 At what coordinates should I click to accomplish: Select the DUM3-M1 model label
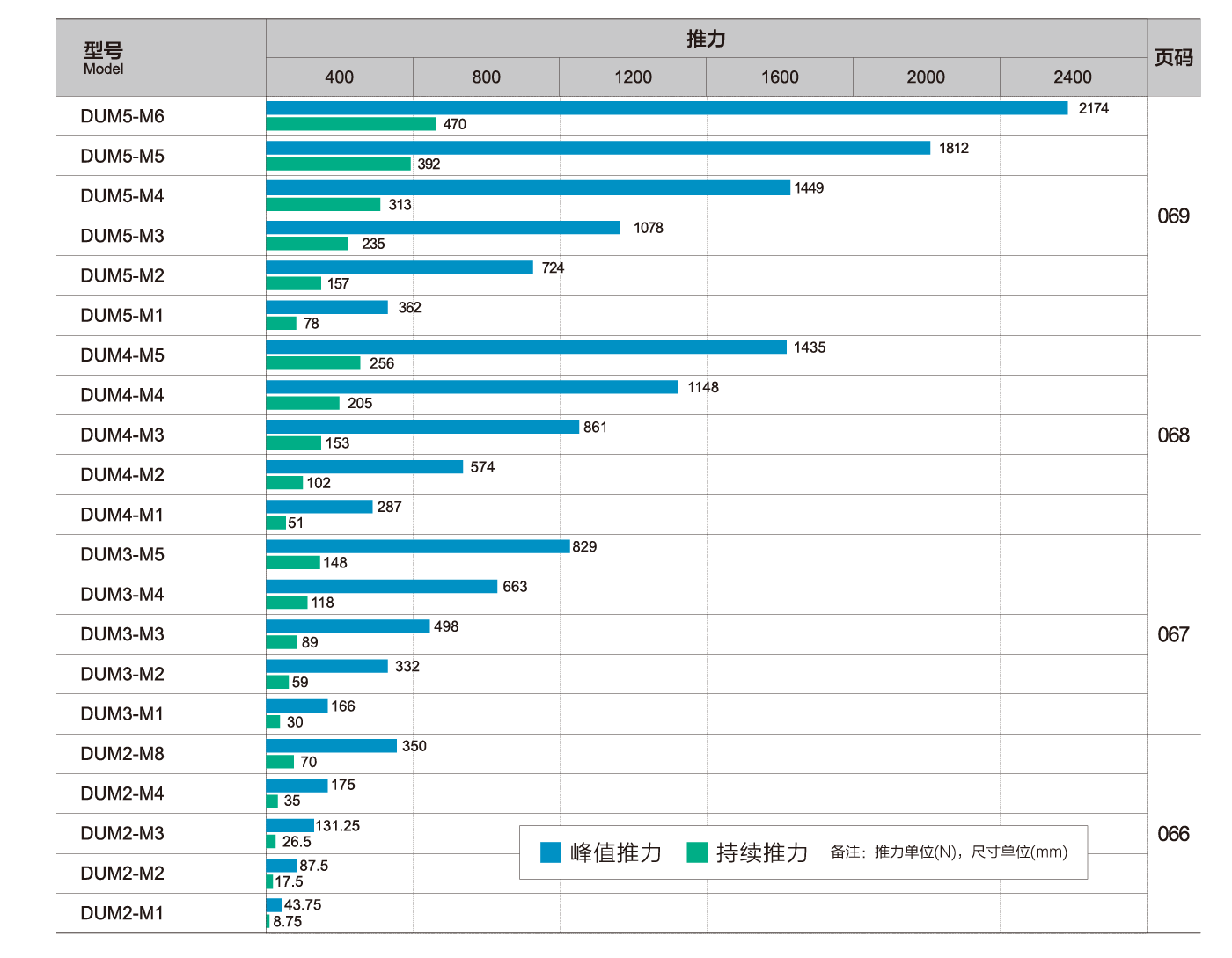coord(122,713)
